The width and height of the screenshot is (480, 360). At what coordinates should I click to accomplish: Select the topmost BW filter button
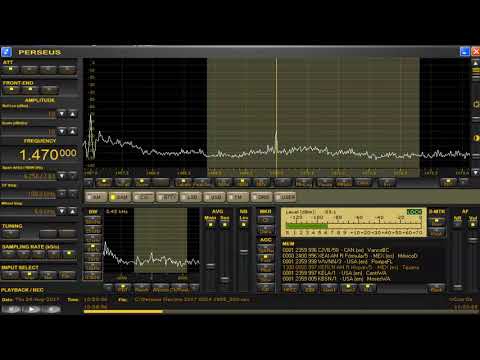click(x=93, y=220)
